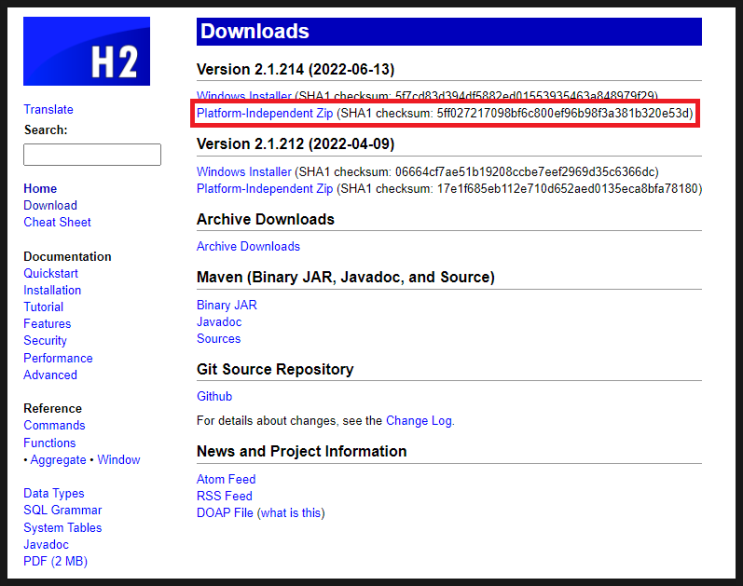
Task: Download Platform-Independent Zip for version 2.1.212
Action: (x=265, y=189)
